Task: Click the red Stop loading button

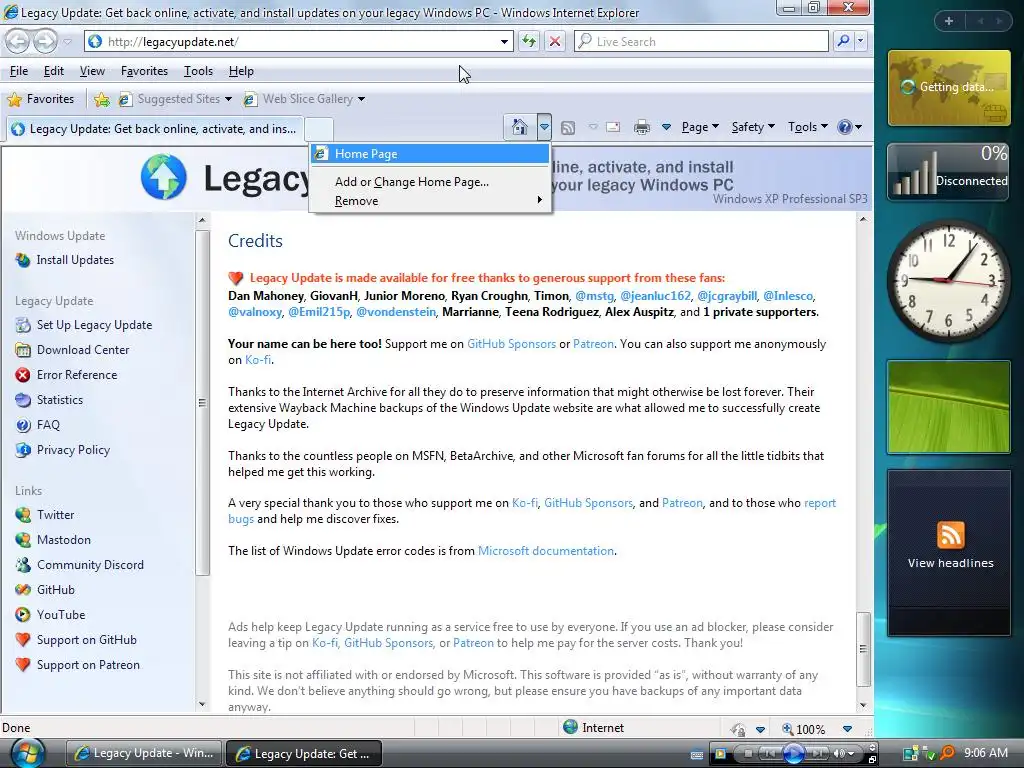Action: pos(555,42)
